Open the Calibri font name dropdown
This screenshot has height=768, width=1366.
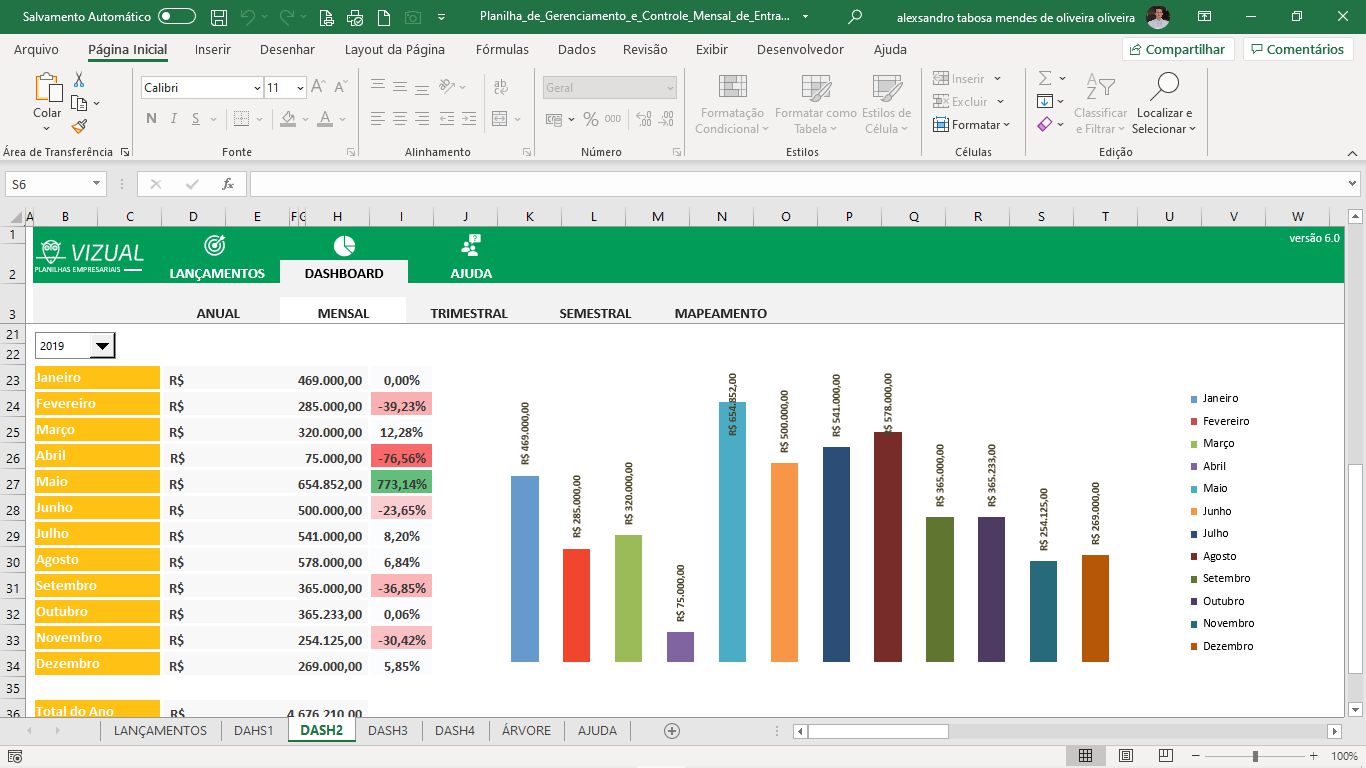tap(257, 88)
